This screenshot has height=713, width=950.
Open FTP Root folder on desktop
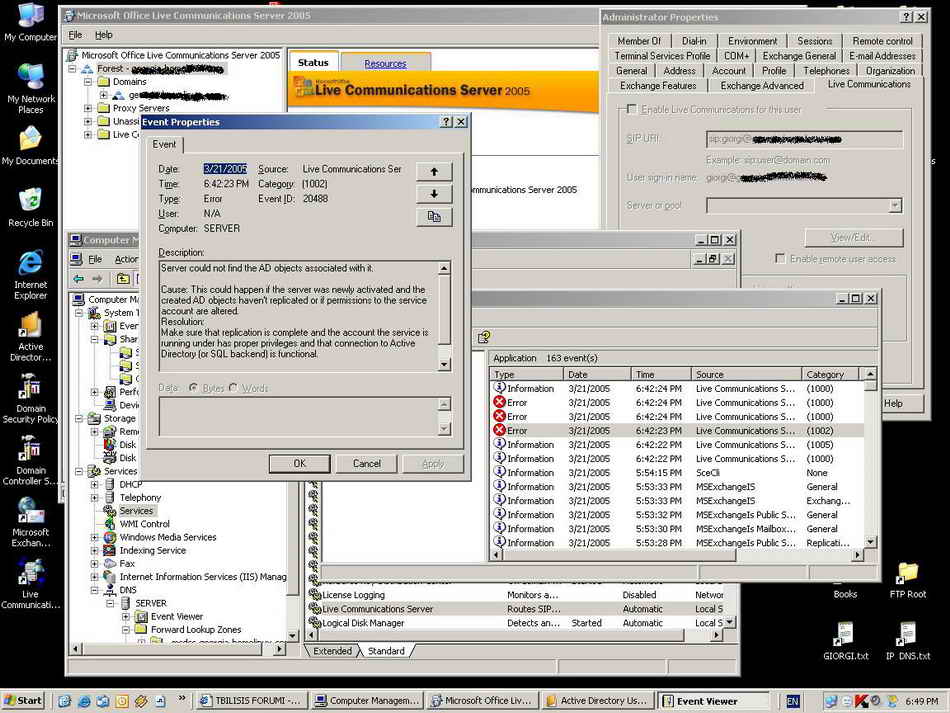coord(908,580)
